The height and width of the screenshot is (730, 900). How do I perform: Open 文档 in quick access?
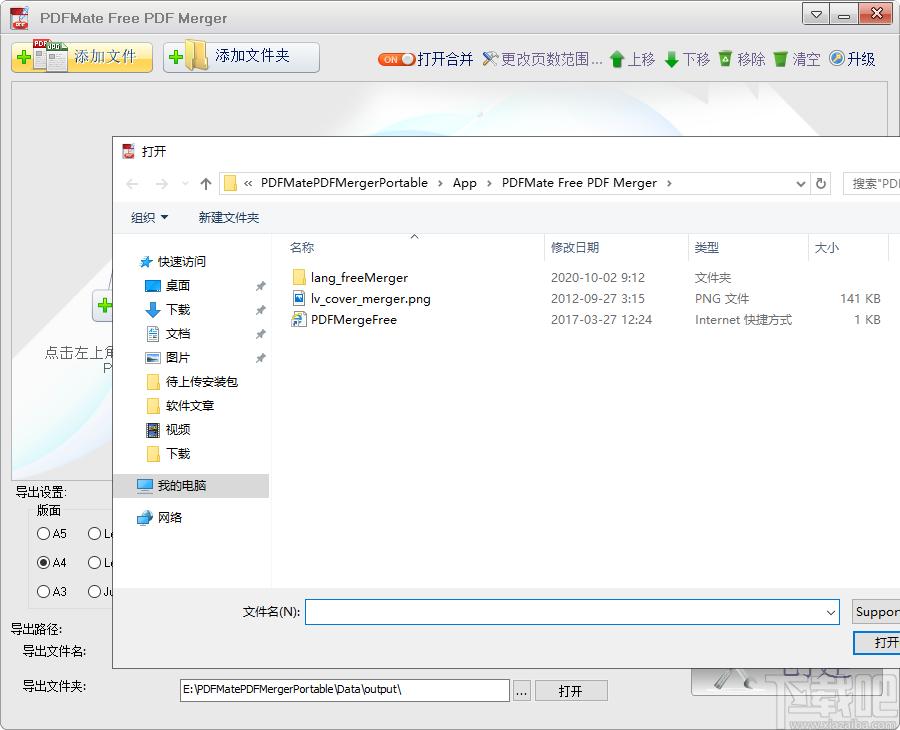click(167, 334)
